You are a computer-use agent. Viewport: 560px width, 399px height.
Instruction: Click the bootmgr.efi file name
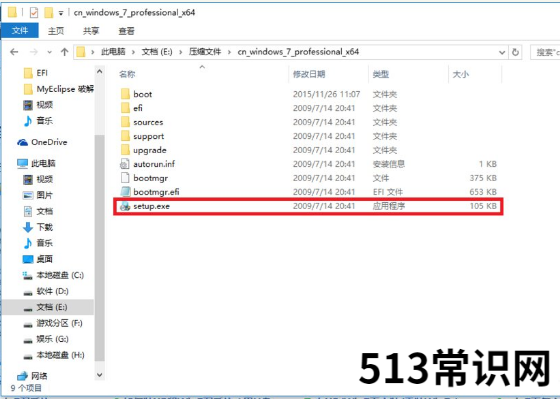click(x=156, y=192)
